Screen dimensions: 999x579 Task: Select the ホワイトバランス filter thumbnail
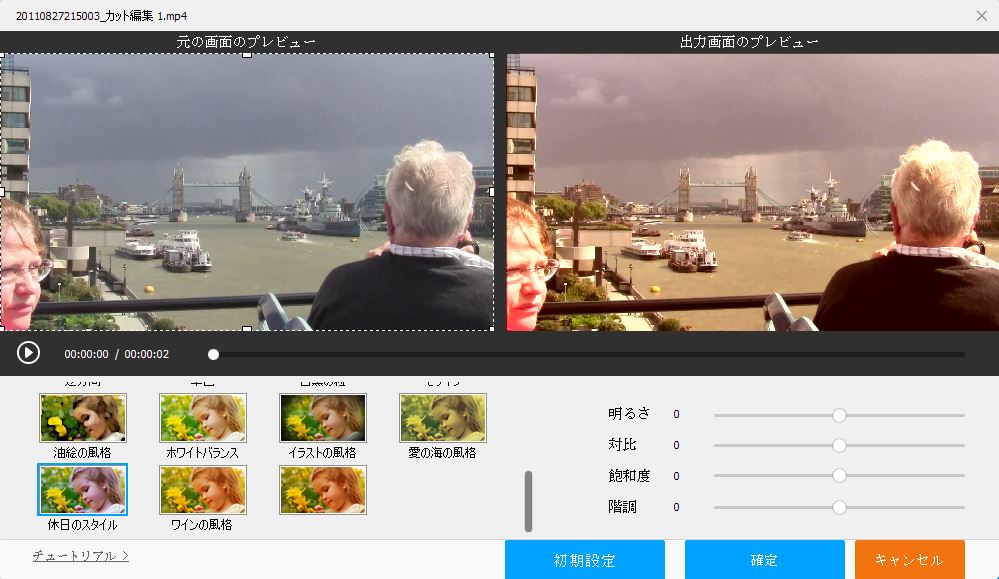(203, 418)
